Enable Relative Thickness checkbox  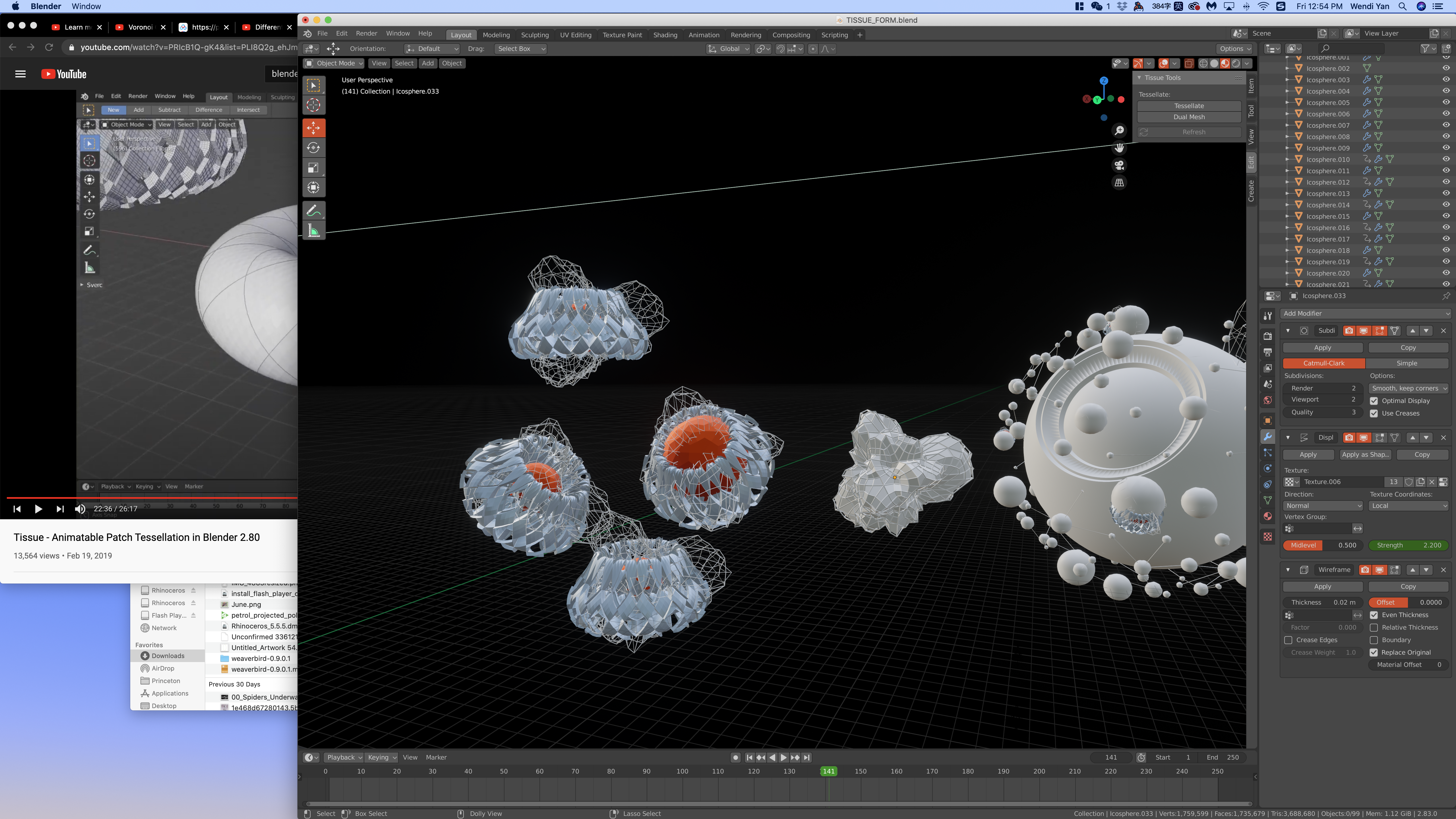(1374, 627)
